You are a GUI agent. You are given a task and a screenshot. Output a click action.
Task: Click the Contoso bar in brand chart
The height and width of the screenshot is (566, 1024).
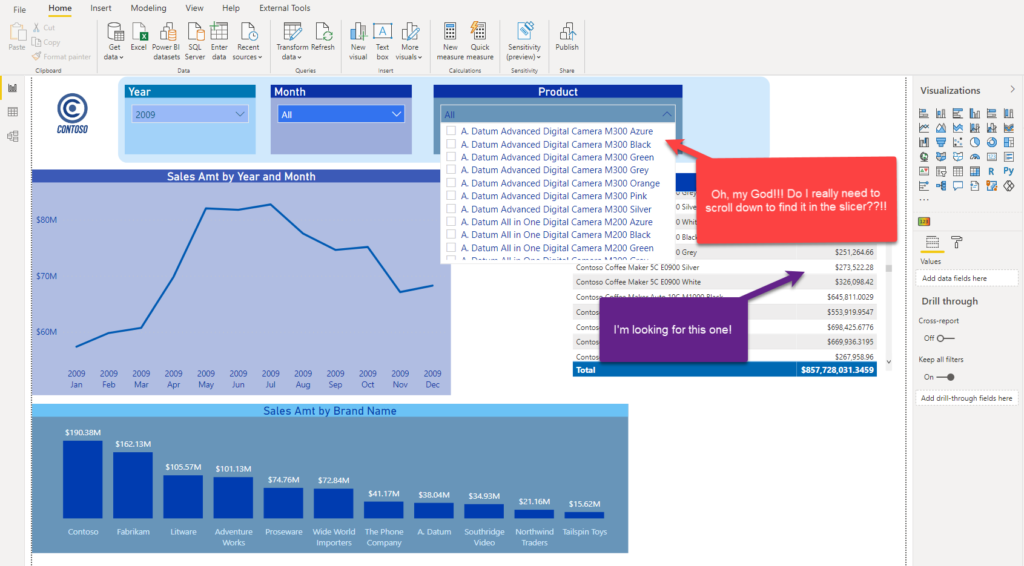pos(83,479)
